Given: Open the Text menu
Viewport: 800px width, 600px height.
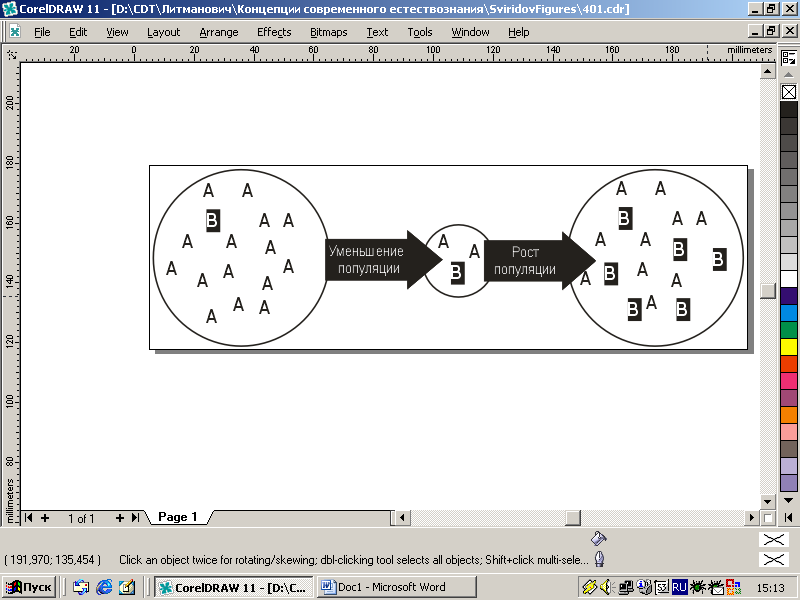Looking at the screenshot, I should (x=377, y=32).
